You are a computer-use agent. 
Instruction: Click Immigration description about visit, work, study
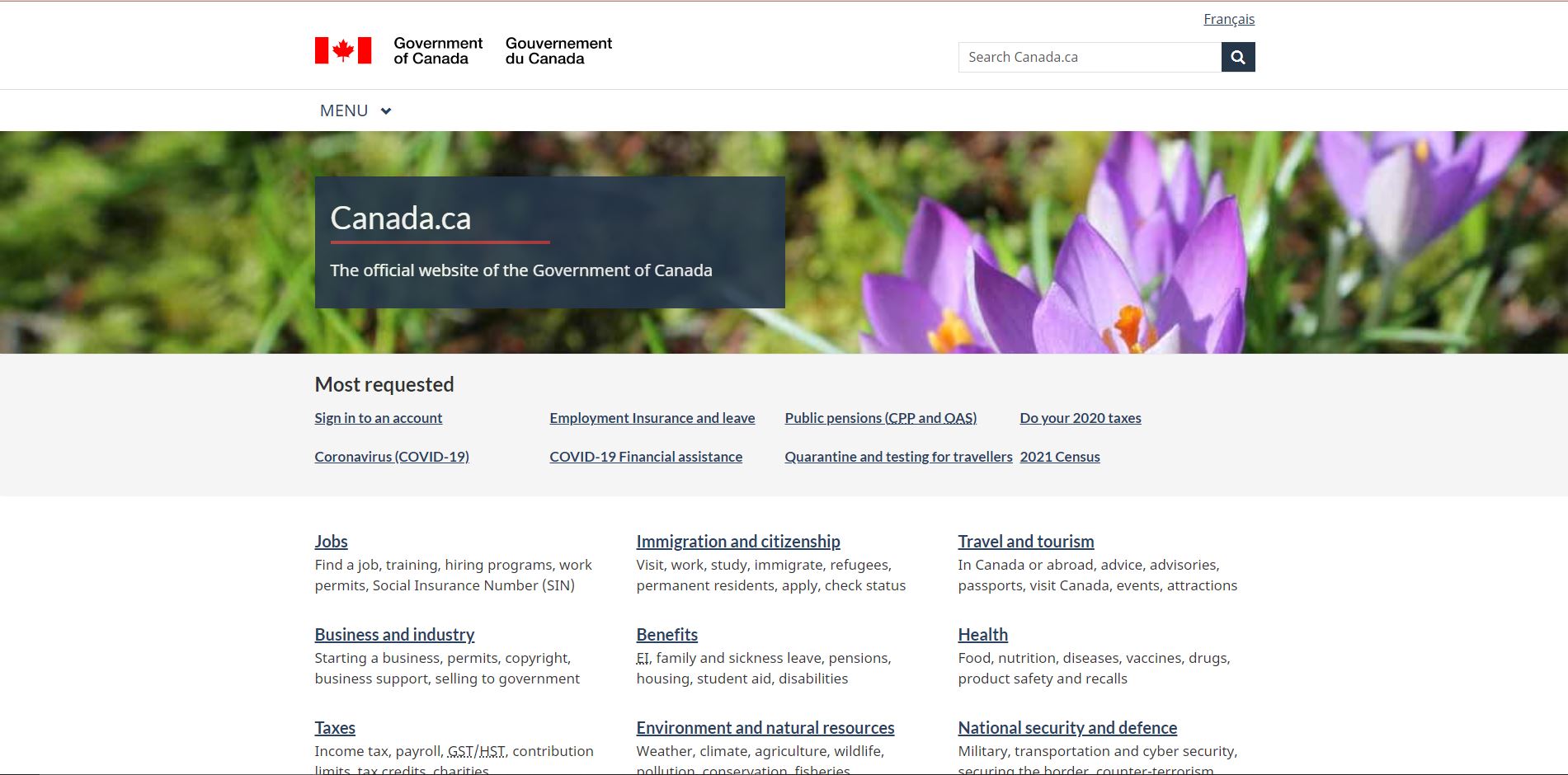[771, 575]
